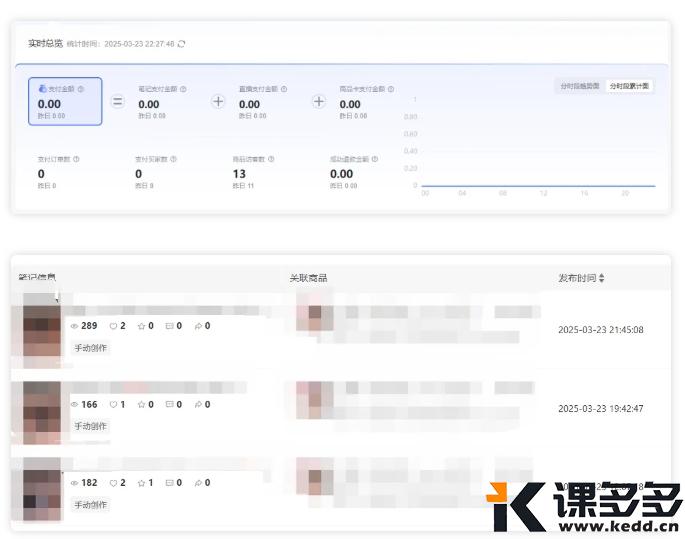Image resolution: width=685 pixels, height=539 pixels.
Task: Sort the notes by 发布时间
Action: click(601, 277)
